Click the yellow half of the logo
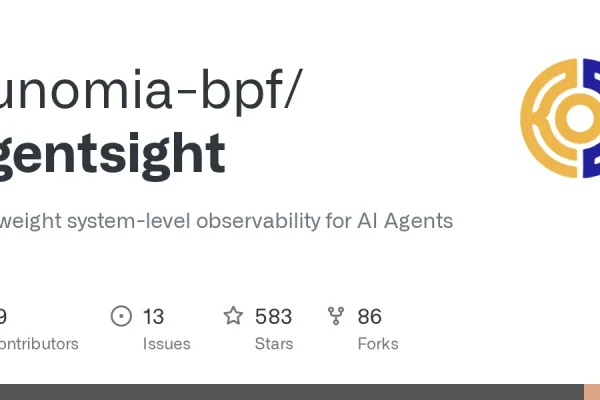 (x=549, y=118)
